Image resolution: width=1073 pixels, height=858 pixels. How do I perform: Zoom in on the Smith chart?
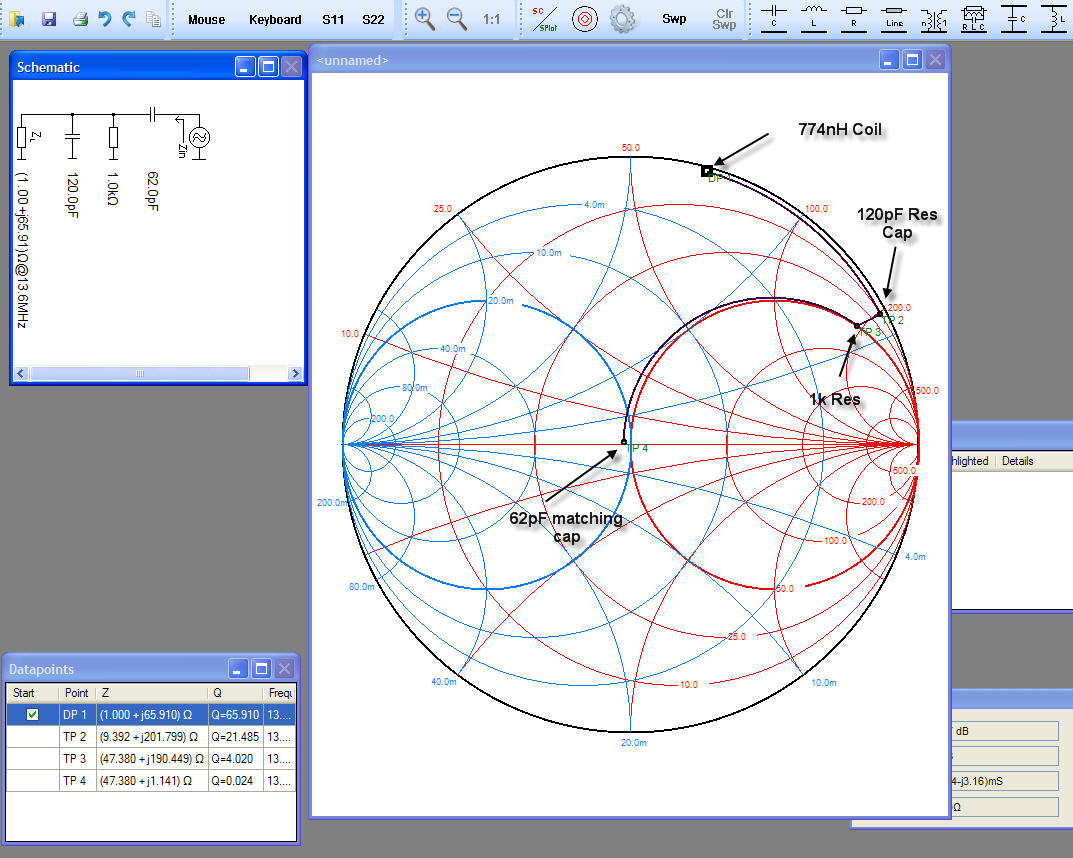(425, 19)
